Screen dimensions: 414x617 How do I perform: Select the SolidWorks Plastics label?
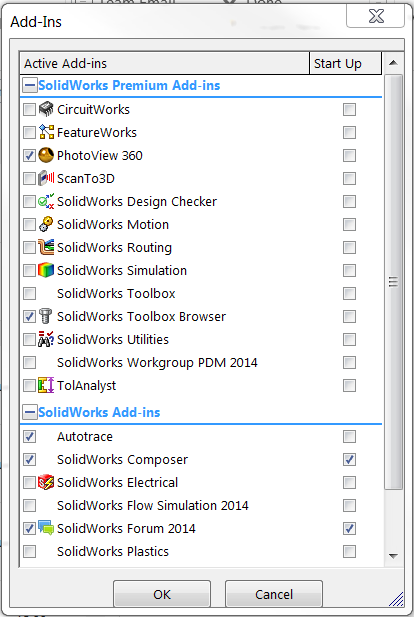(113, 552)
